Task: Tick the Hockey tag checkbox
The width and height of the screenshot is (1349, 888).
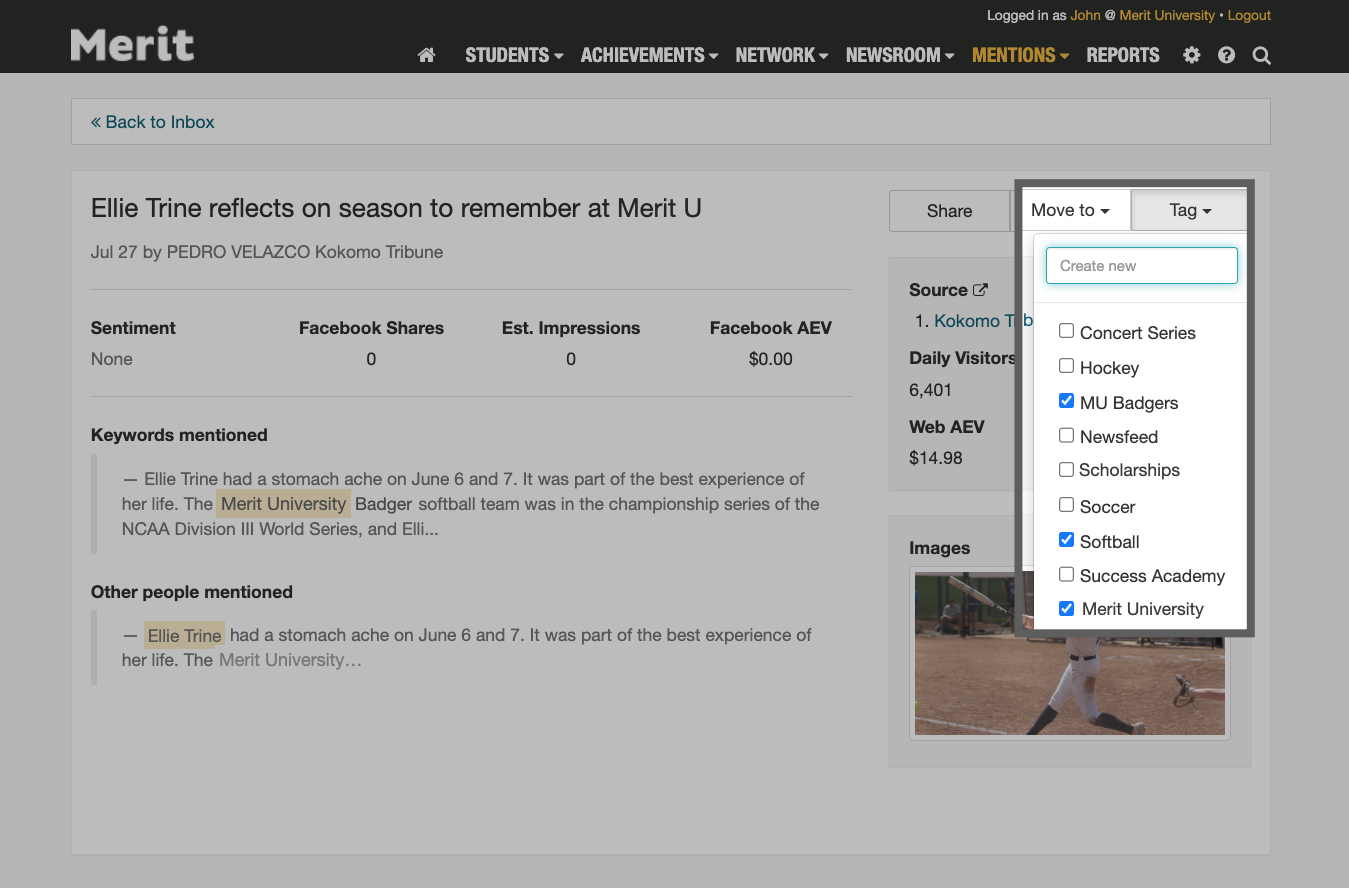Action: click(1067, 366)
